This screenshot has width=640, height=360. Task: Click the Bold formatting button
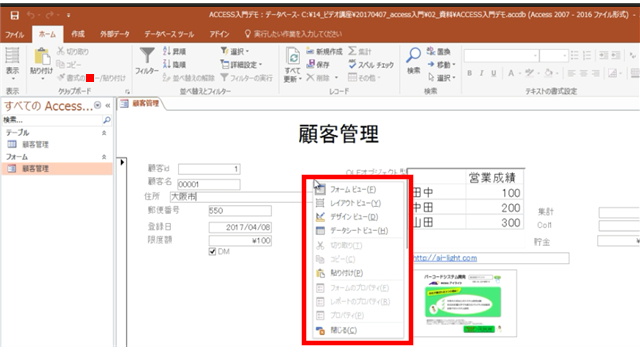coord(469,73)
